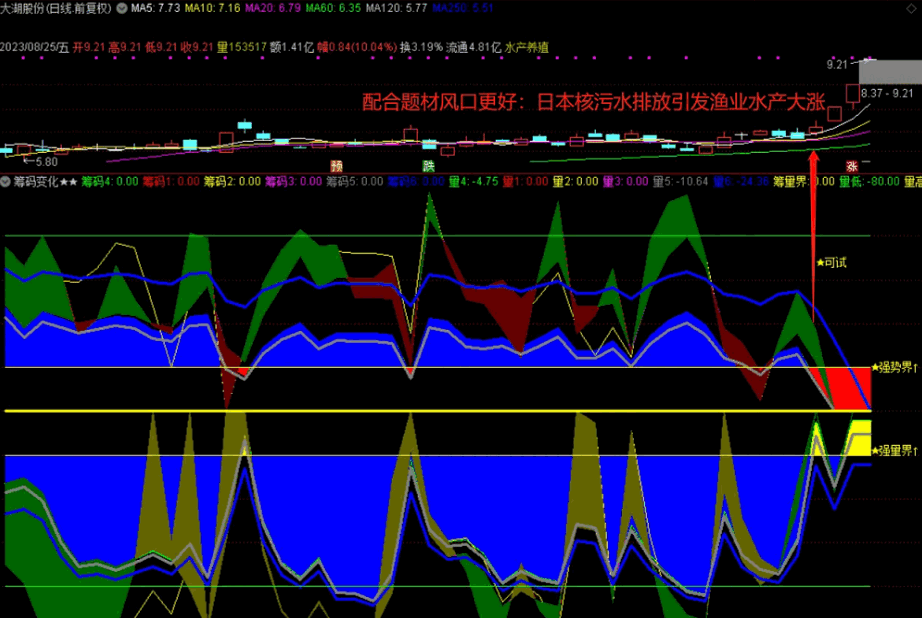Click the 大湖股份(日线.前复权) chart title
Image resolution: width=922 pixels, height=618 pixels.
pos(56,8)
